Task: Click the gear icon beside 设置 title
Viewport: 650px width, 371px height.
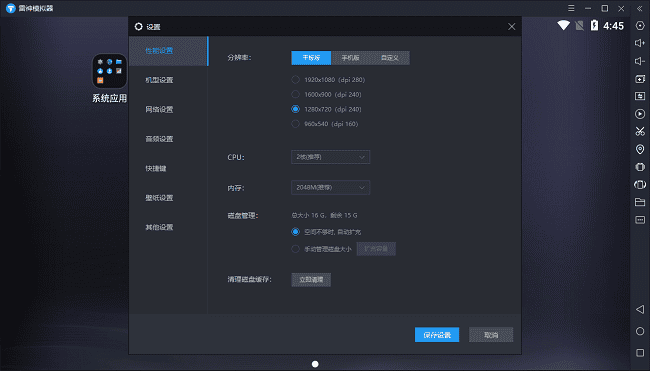Action: click(x=138, y=27)
